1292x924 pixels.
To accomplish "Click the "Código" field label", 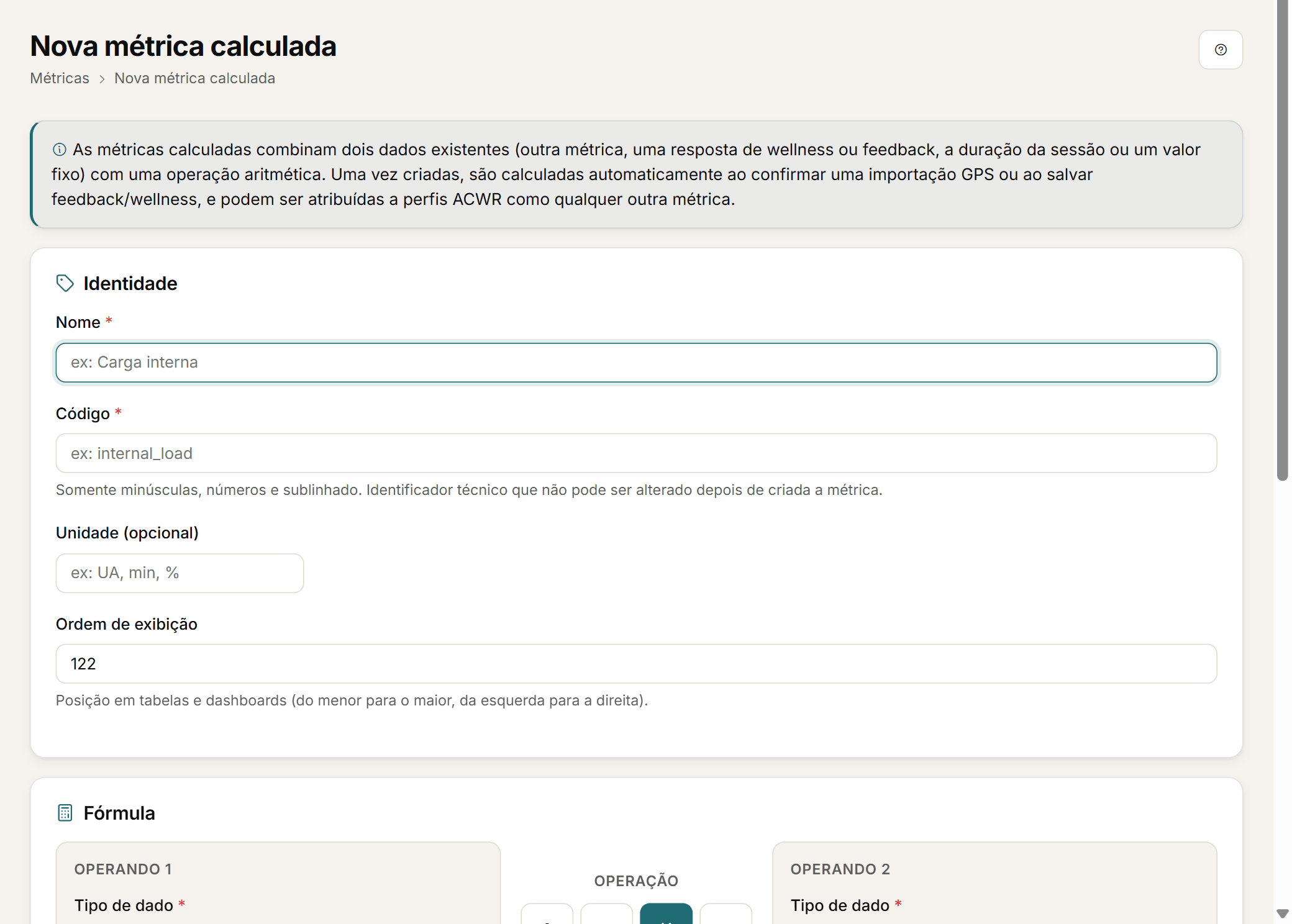I will 83,414.
